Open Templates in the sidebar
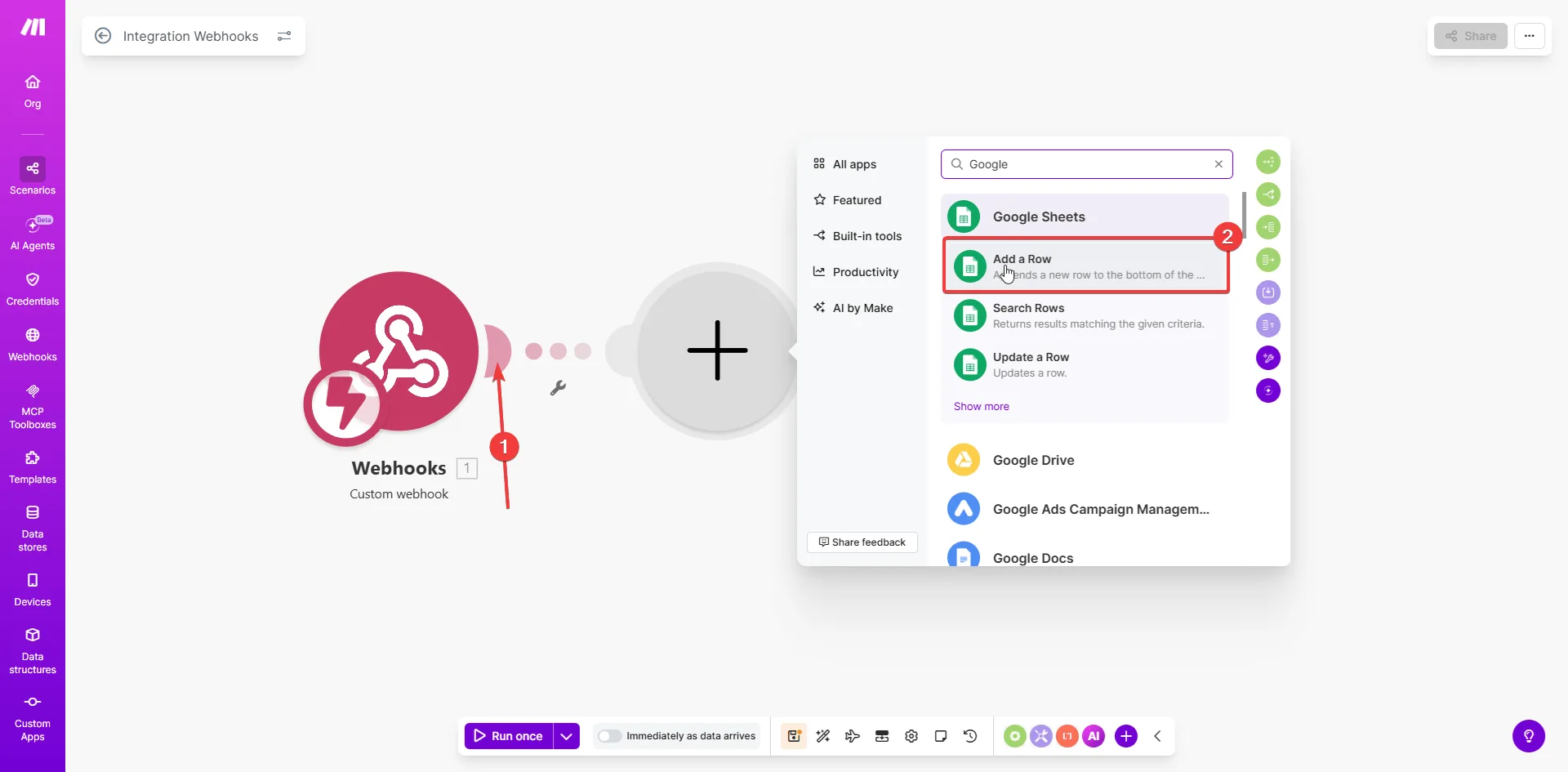The image size is (1568, 772). (x=33, y=467)
